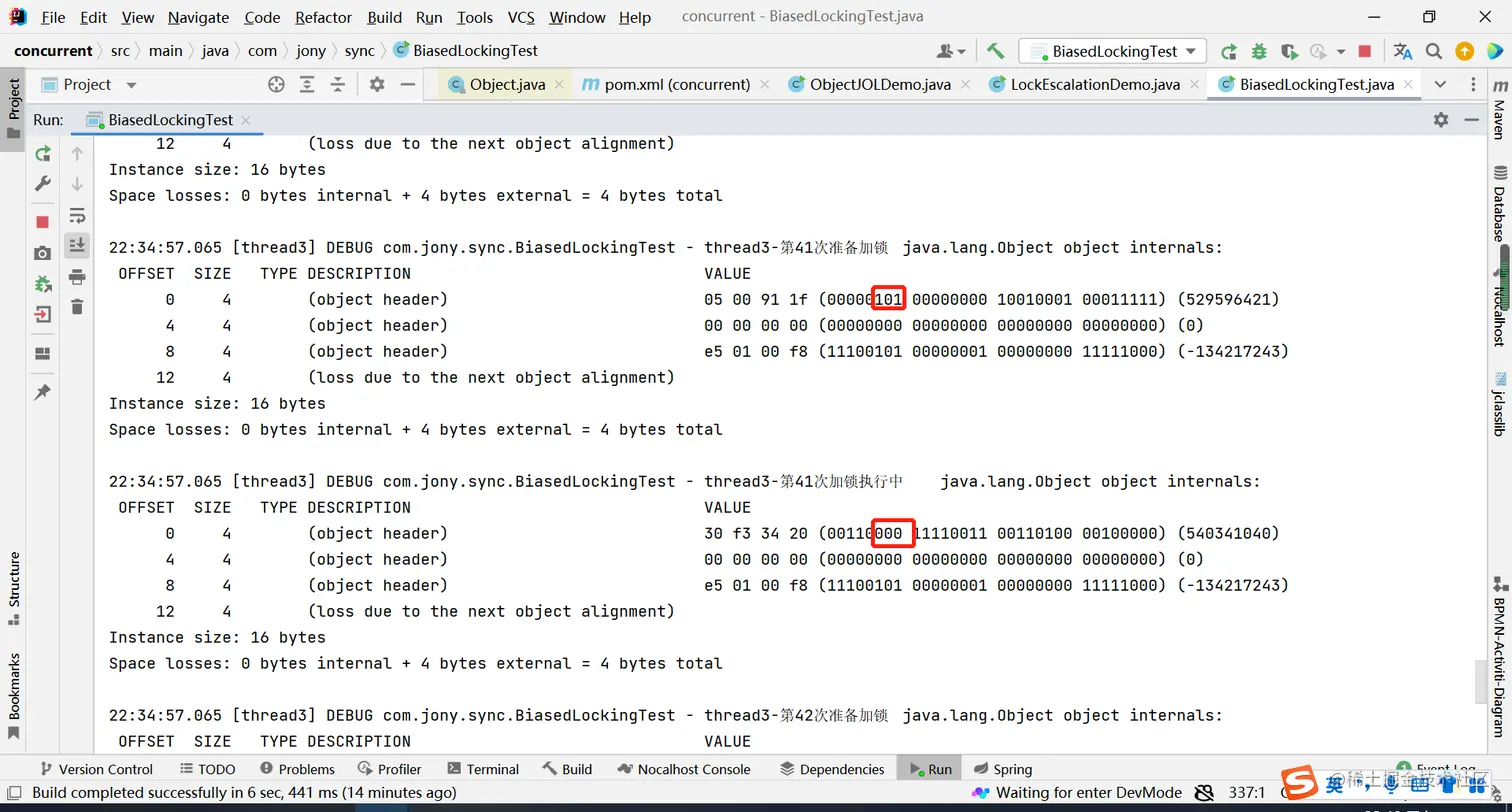1512x812 pixels.
Task: Jump up stack trace arrow
Action: (77, 153)
